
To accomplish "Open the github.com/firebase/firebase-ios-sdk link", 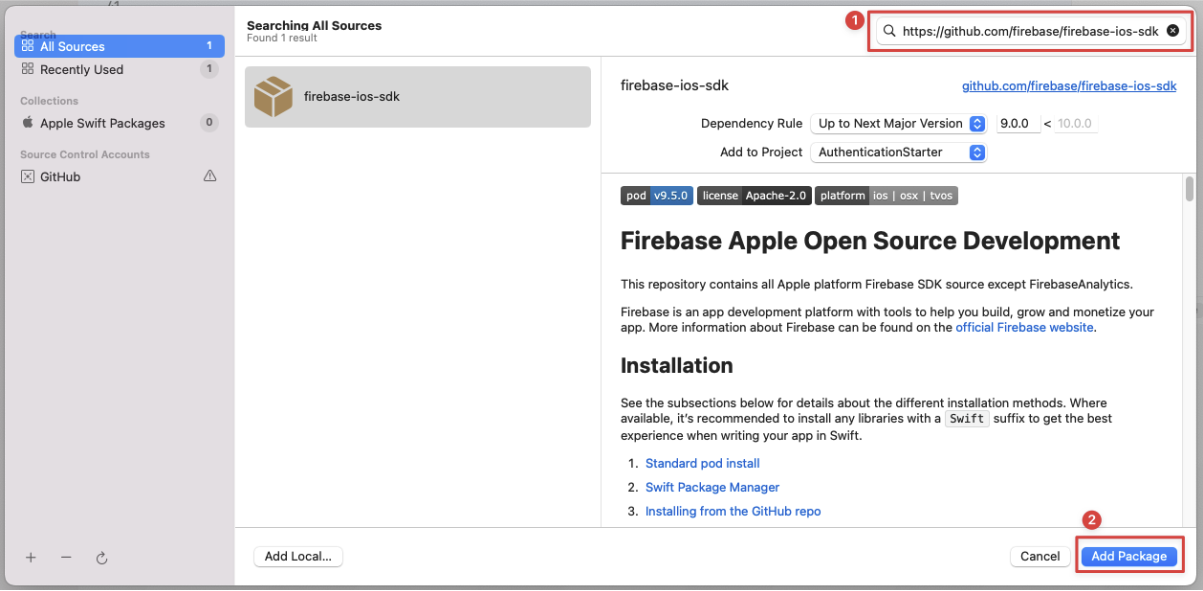I will coord(1069,85).
